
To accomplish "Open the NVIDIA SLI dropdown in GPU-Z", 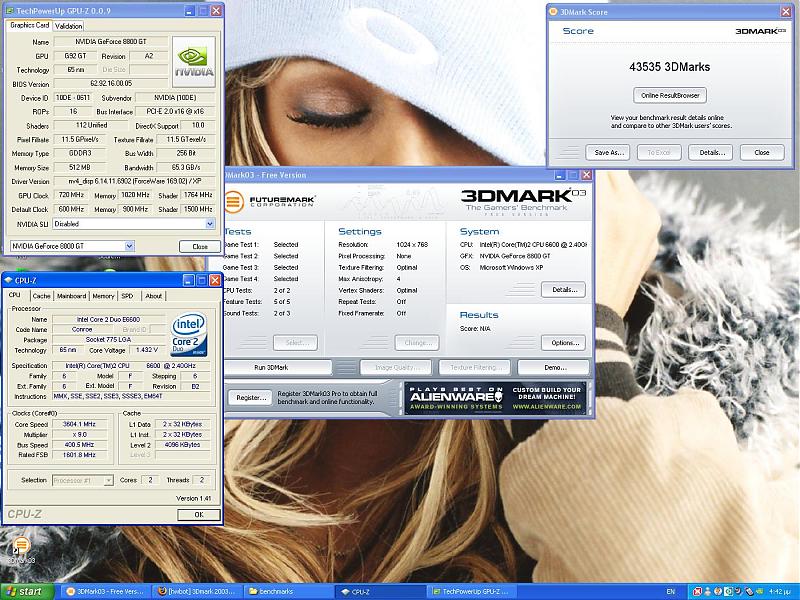I will pyautogui.click(x=210, y=223).
